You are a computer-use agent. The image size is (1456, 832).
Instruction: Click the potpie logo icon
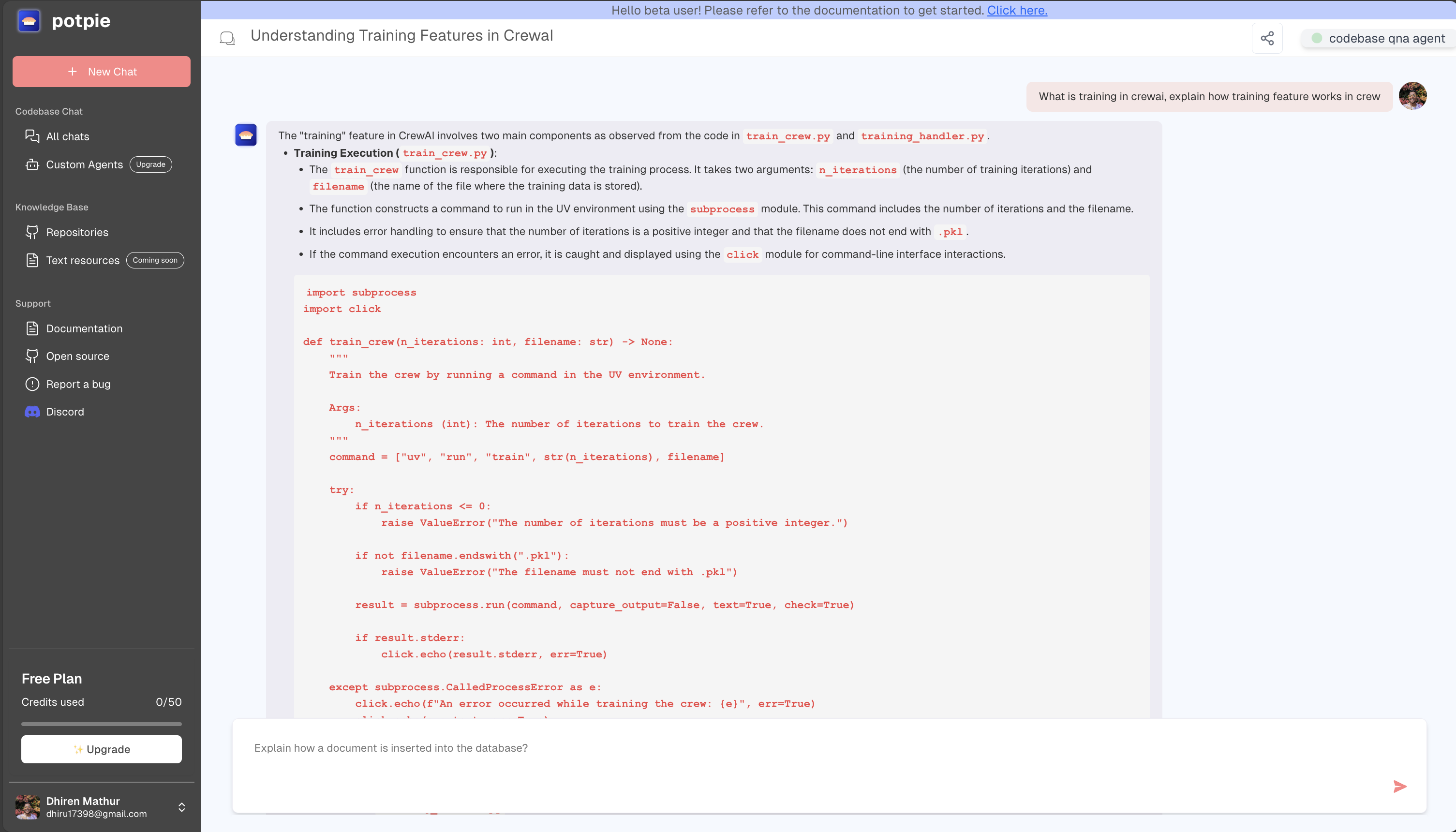[x=29, y=21]
